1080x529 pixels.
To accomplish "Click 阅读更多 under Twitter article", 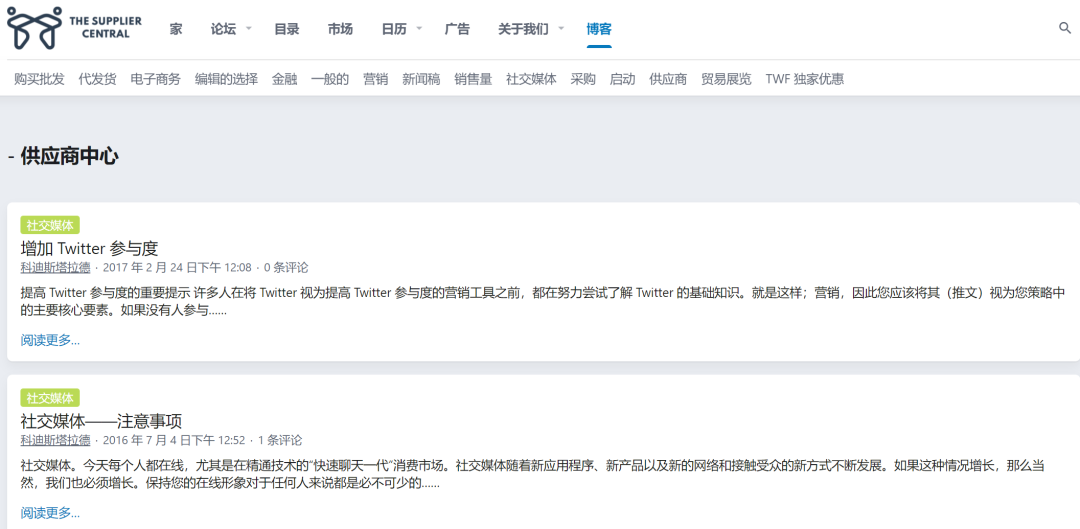I will click(50, 340).
